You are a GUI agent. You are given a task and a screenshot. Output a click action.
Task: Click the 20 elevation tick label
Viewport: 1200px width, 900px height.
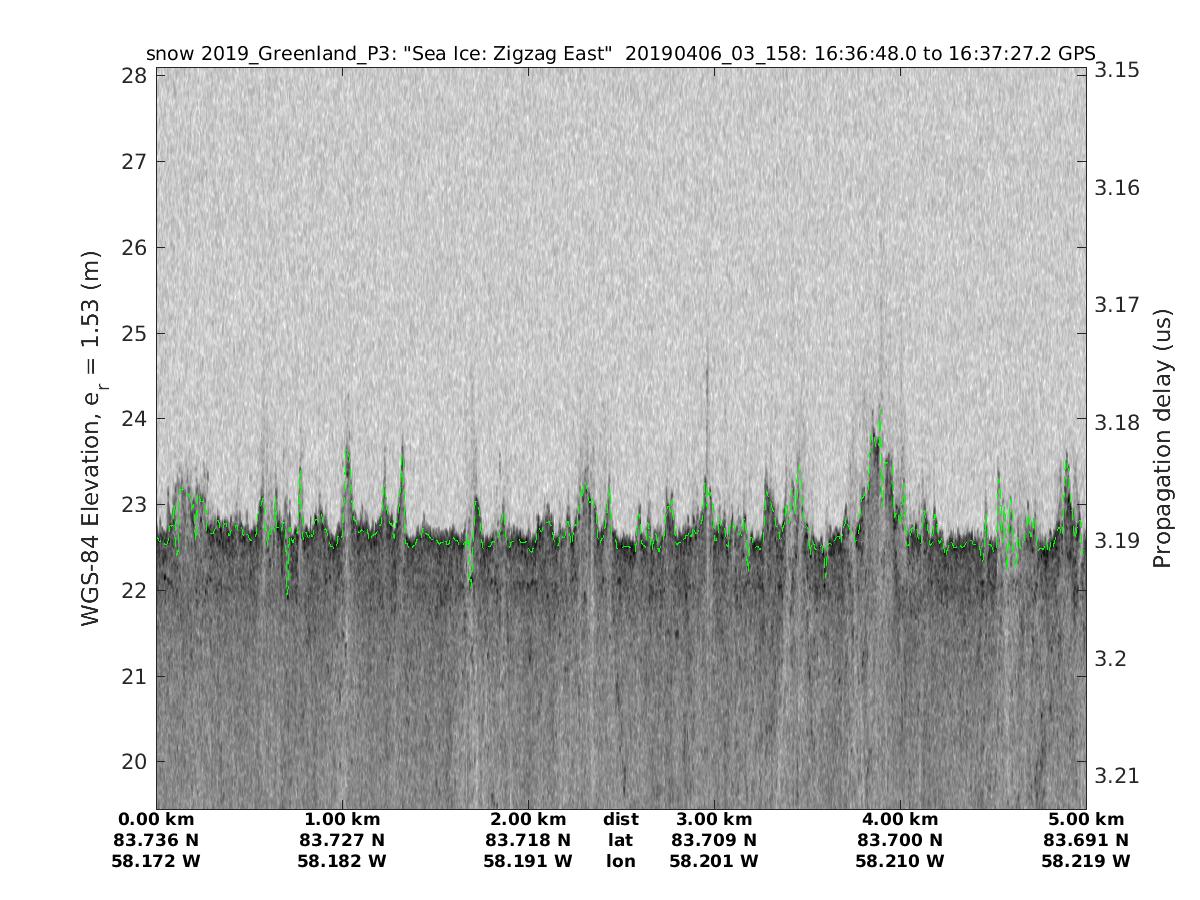[x=136, y=762]
